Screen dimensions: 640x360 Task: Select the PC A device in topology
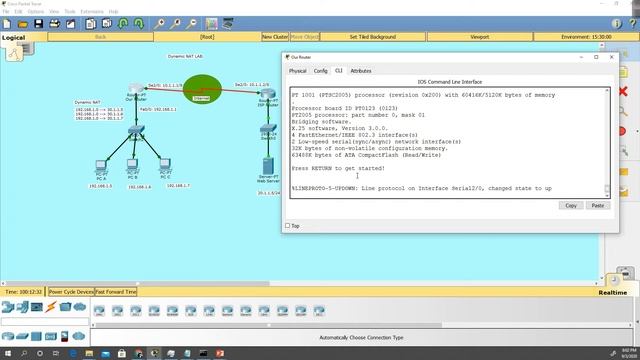point(101,165)
